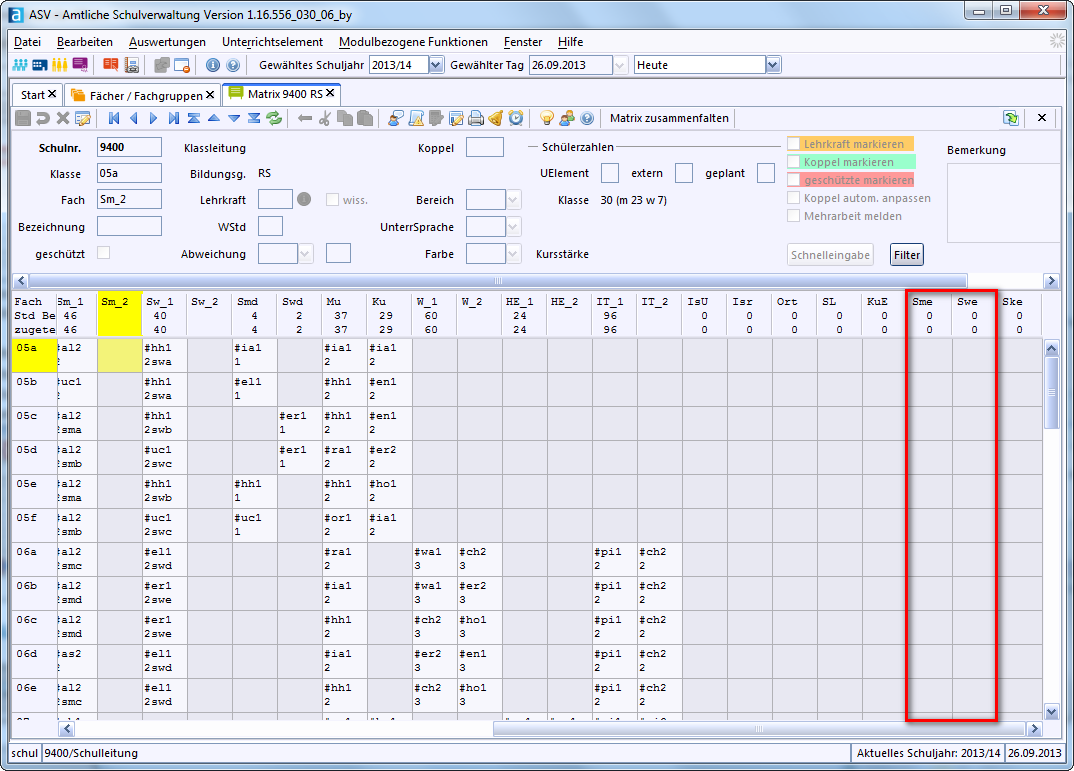
Task: Open the red book reports icon
Action: (110, 65)
